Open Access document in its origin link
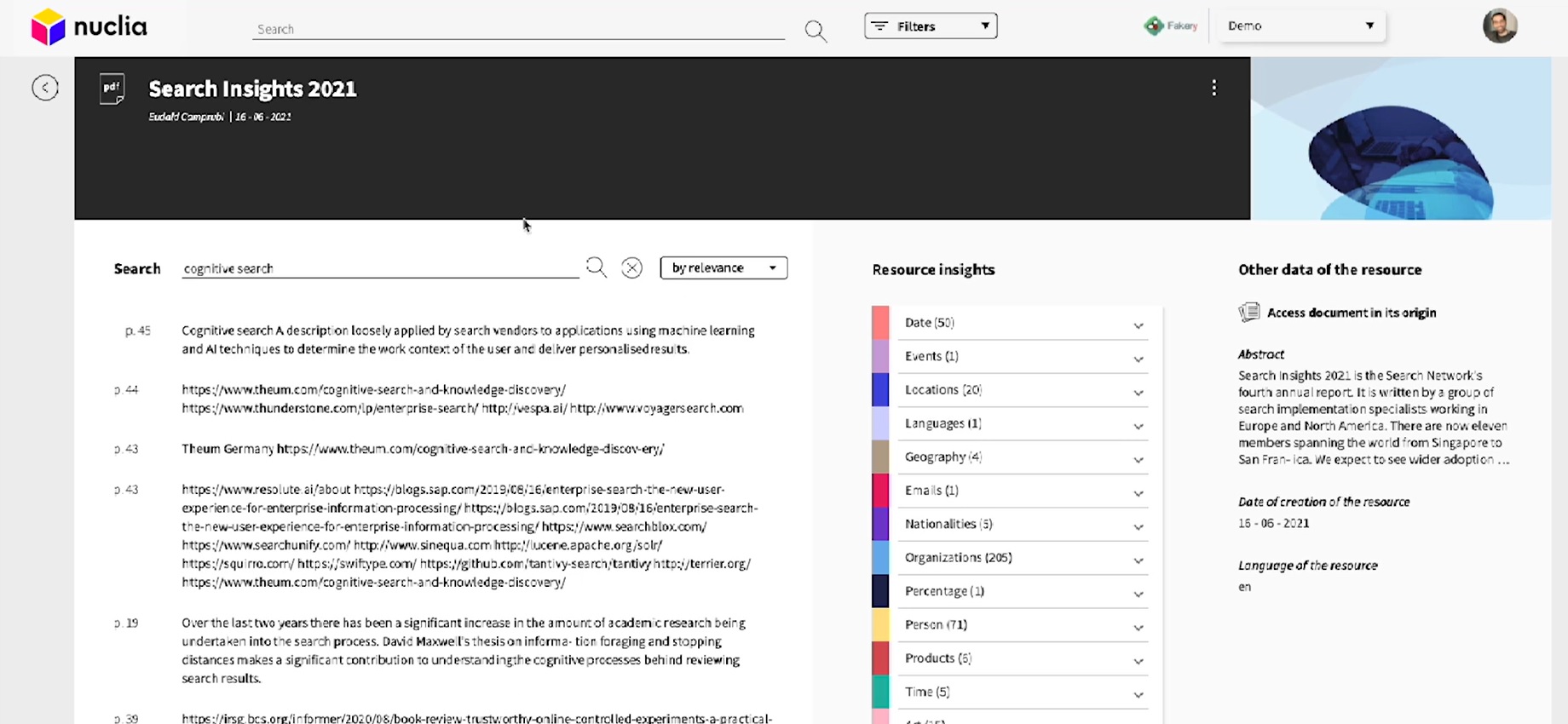1568x724 pixels. coord(1351,313)
